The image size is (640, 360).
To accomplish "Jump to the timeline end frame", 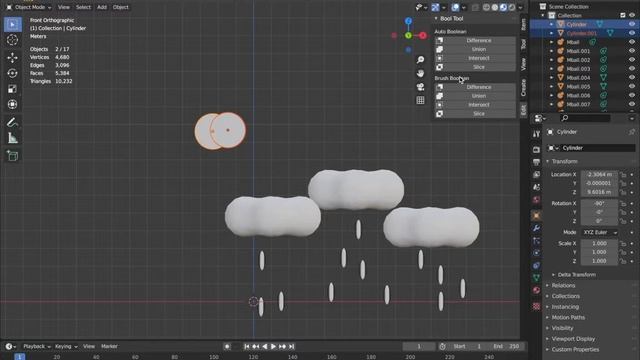I will [x=291, y=347].
